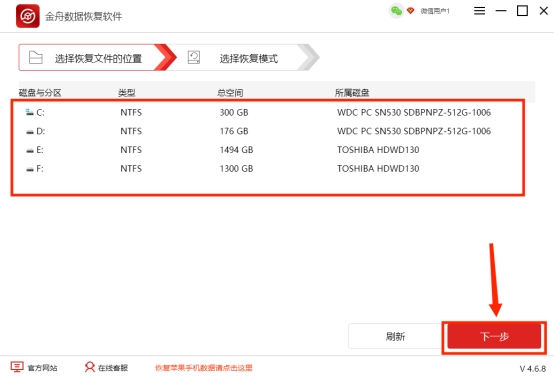Click the F: drive icon
This screenshot has height=378, width=554.
tap(30, 169)
